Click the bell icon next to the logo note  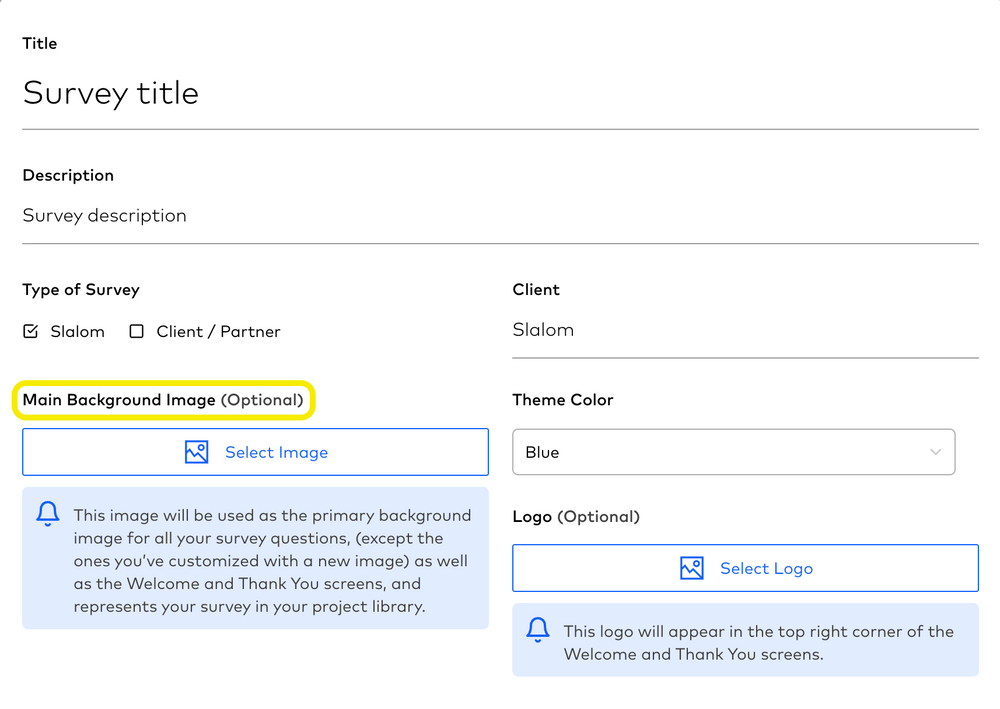(537, 630)
